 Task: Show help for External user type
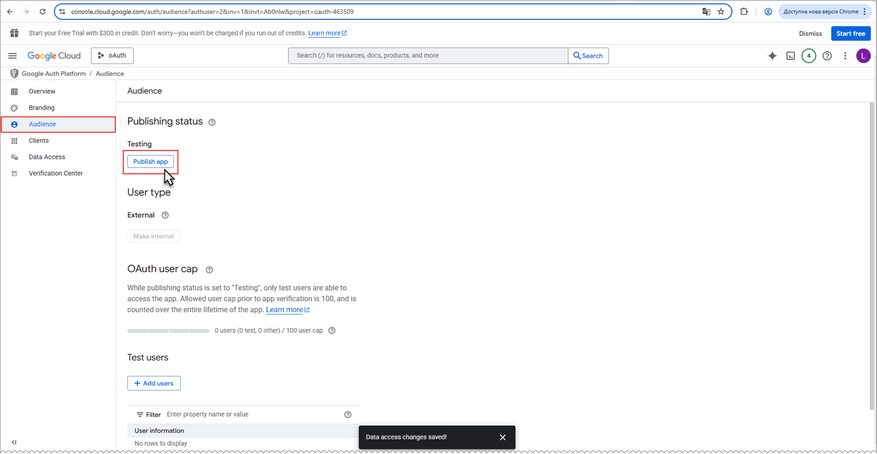tap(165, 215)
